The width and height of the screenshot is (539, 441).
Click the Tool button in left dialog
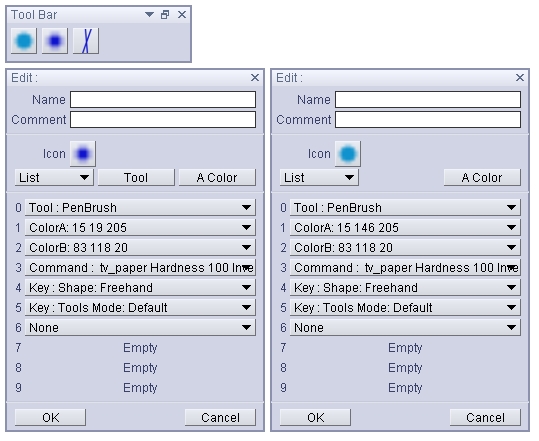pos(136,177)
